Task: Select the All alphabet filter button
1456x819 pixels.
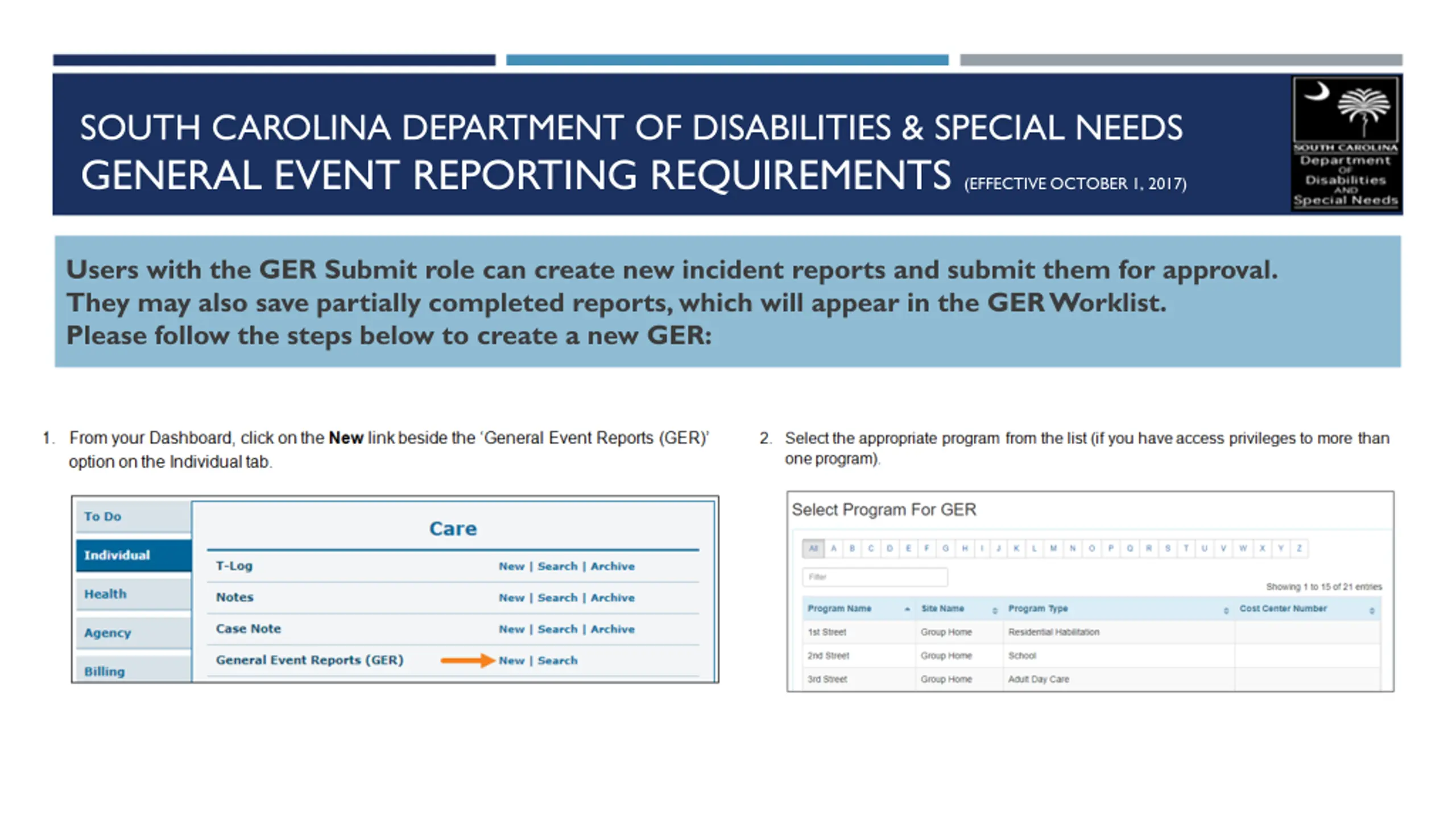Action: point(813,548)
